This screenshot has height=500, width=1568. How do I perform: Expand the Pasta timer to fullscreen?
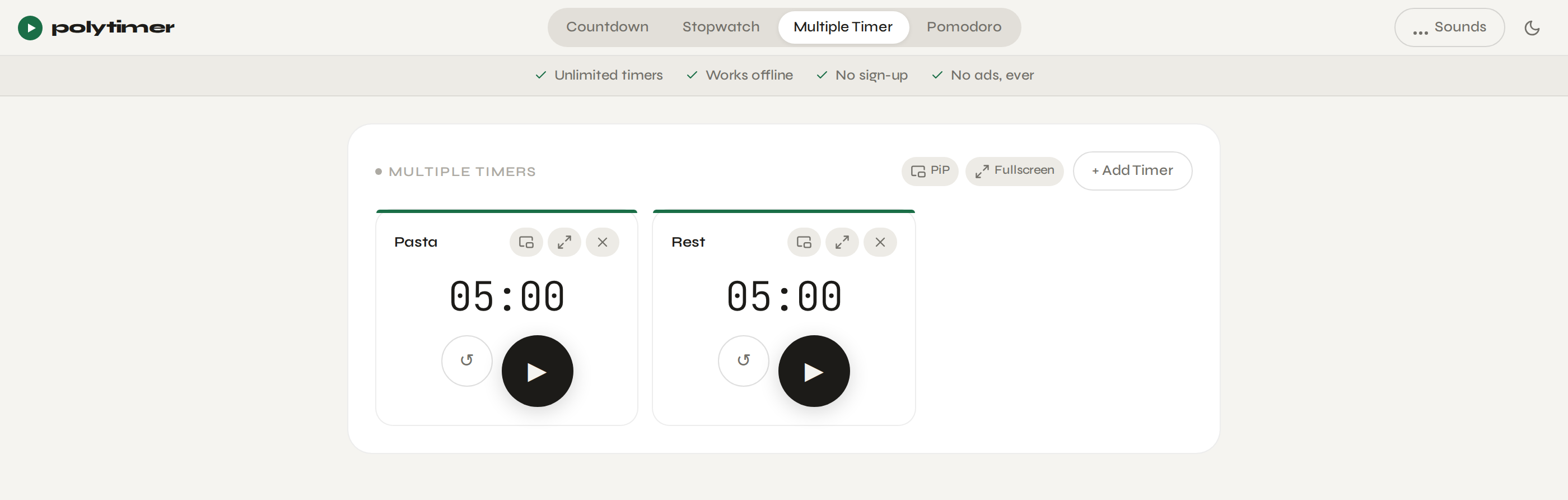564,242
